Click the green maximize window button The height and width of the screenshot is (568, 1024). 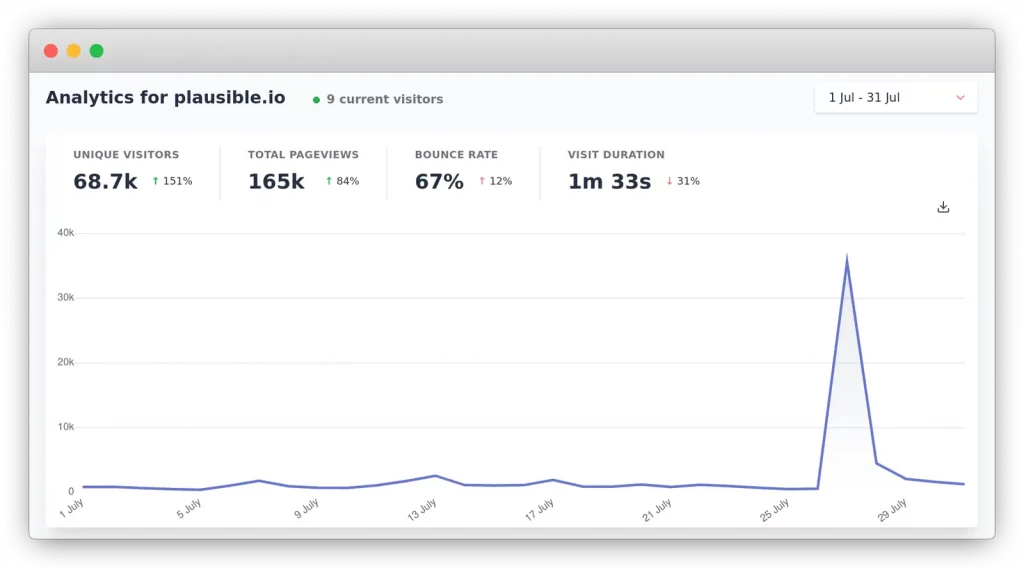click(x=97, y=51)
